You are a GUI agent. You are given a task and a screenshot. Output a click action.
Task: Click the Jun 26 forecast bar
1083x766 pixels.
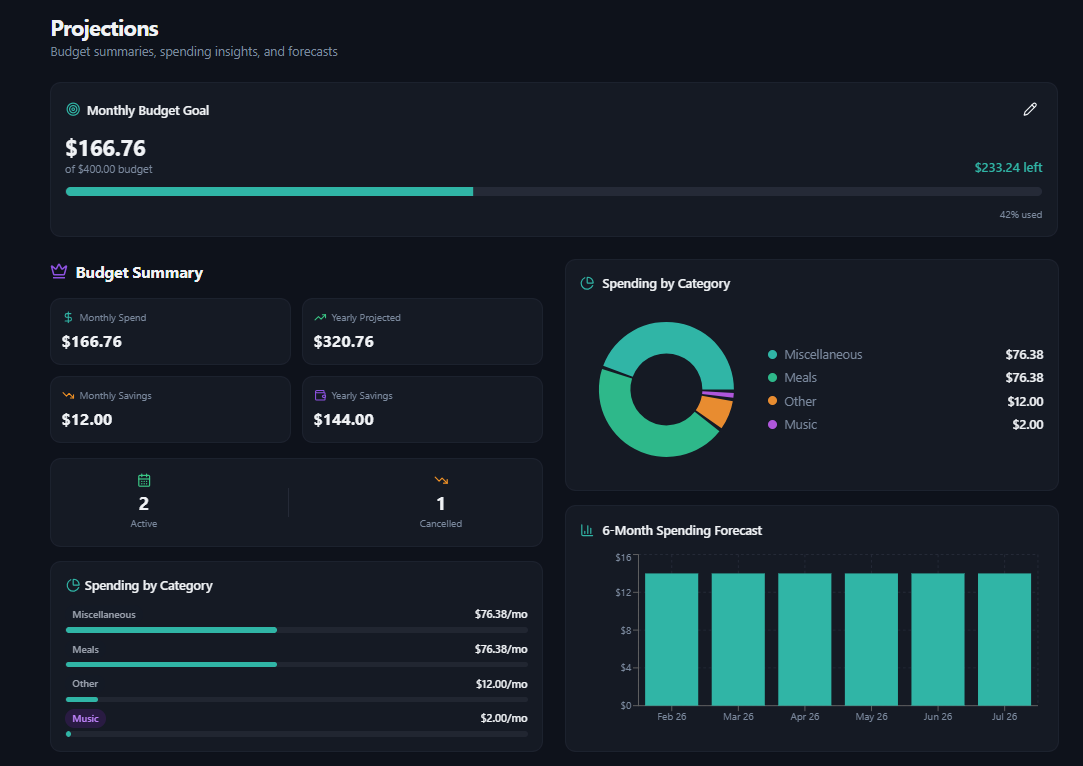click(938, 639)
